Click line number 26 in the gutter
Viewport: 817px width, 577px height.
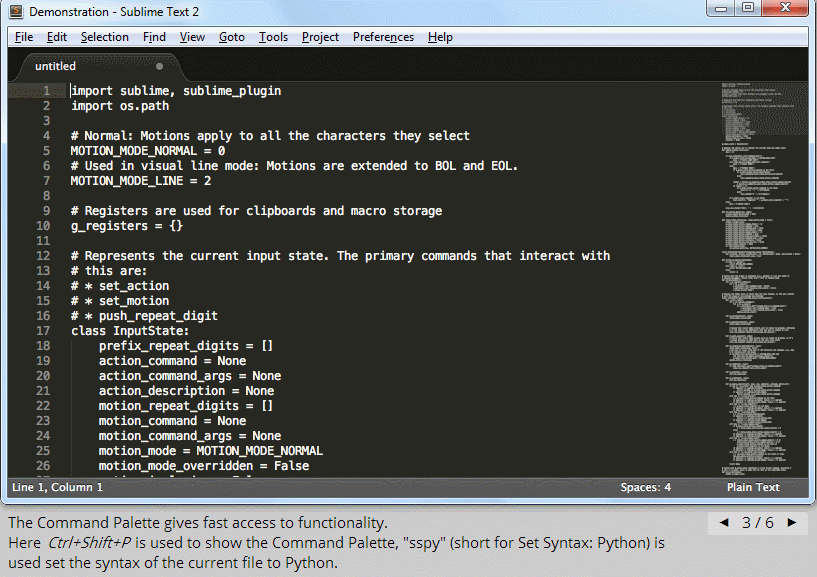(43, 466)
